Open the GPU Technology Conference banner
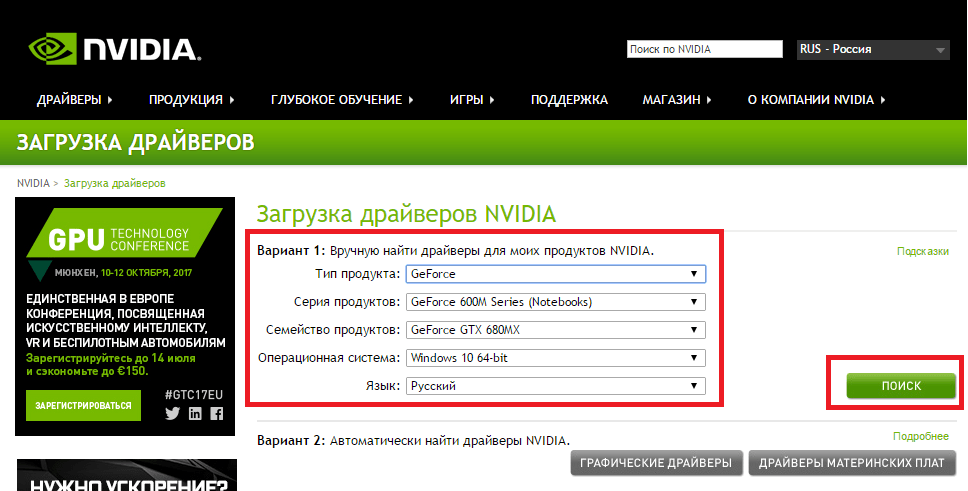968x491 pixels. tap(125, 316)
